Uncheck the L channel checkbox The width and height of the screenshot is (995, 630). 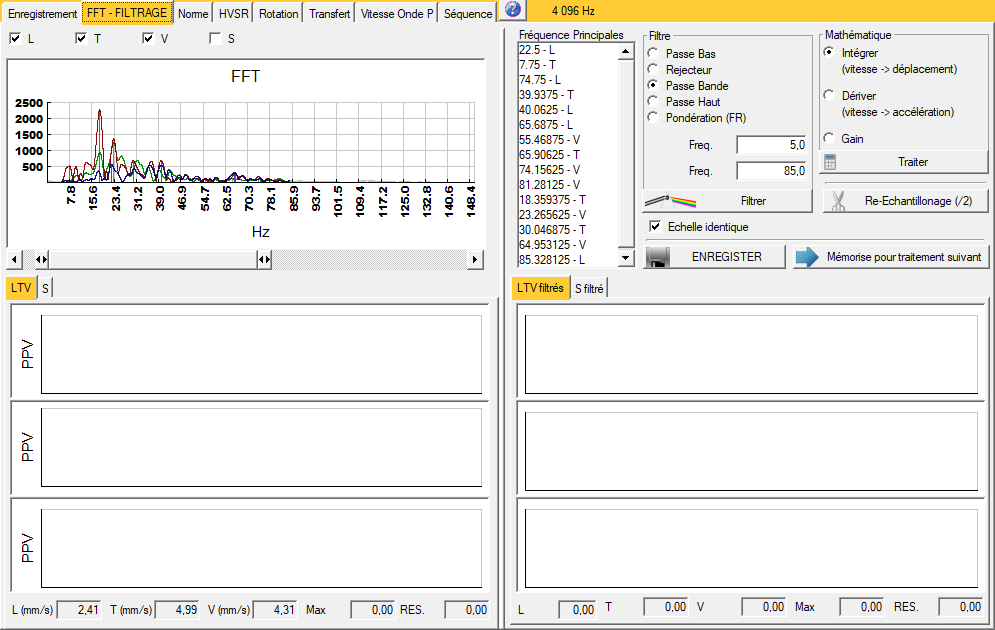[x=15, y=38]
